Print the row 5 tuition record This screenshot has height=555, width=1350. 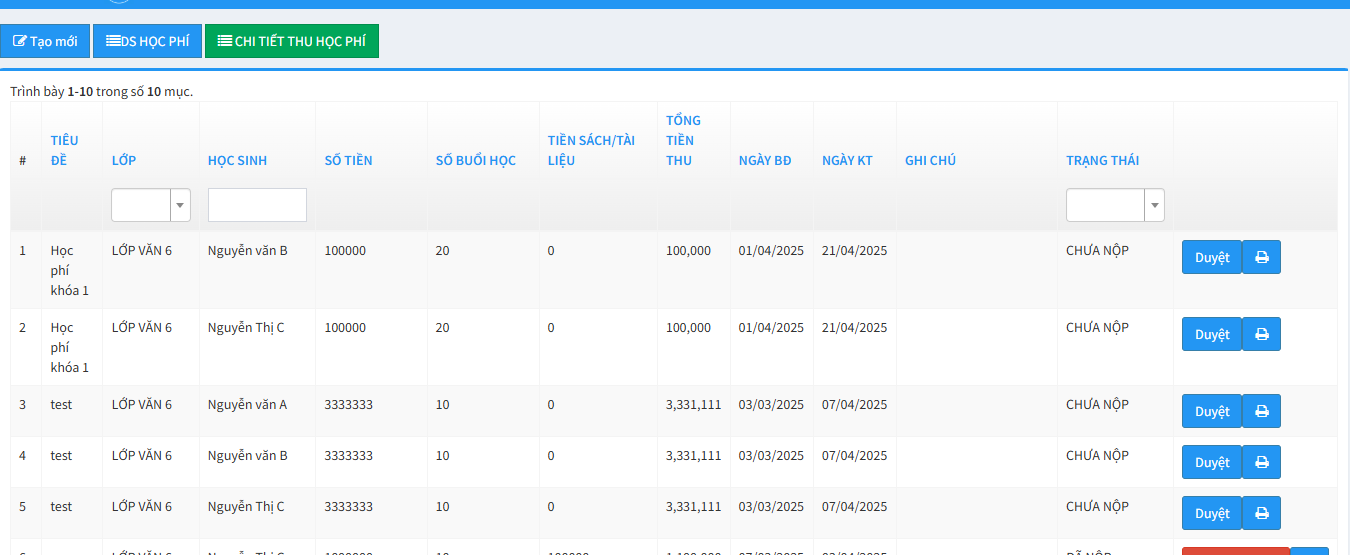[x=1261, y=513]
